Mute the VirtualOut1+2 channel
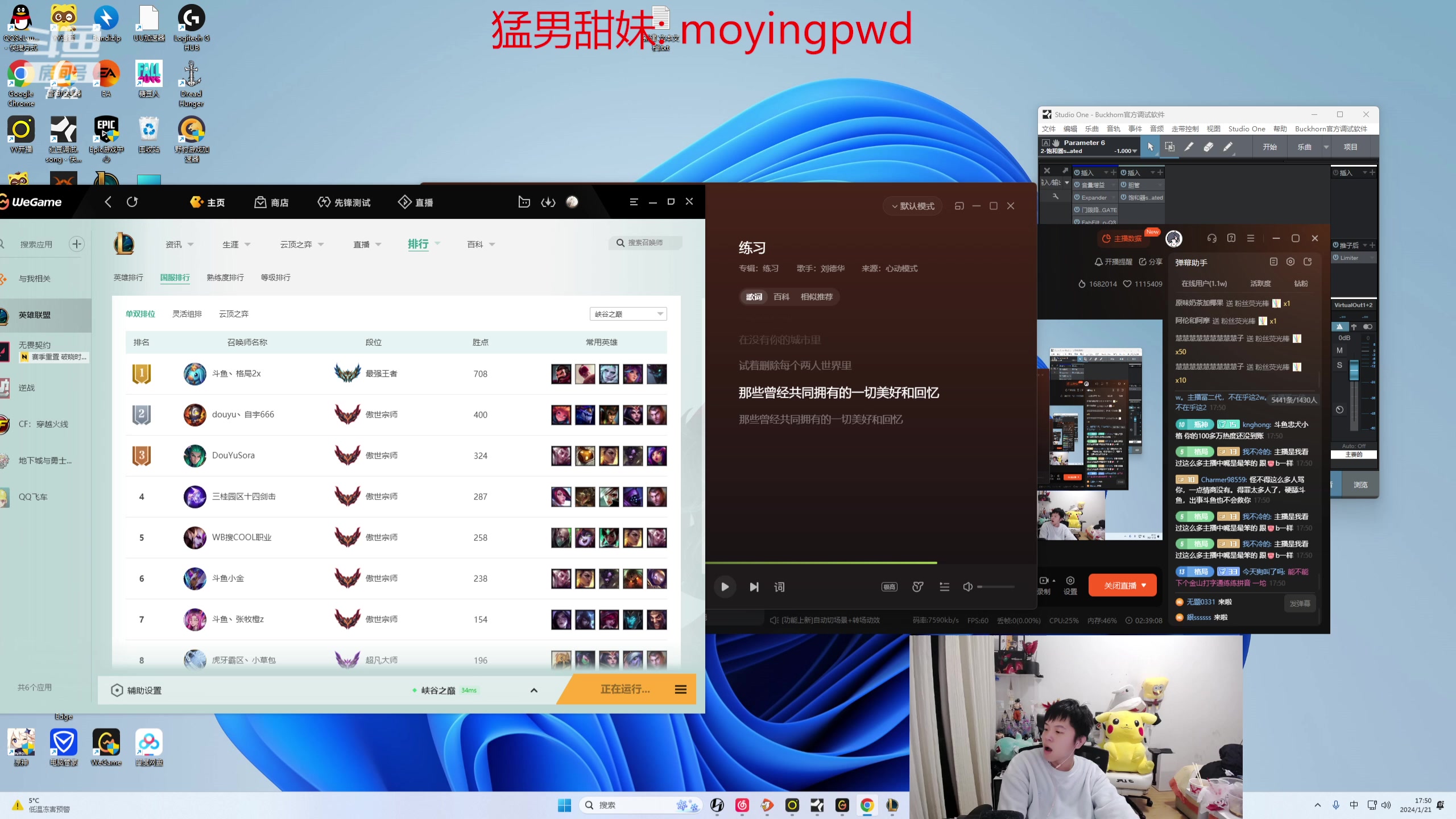Screen dimensions: 1456x819 click(1339, 350)
